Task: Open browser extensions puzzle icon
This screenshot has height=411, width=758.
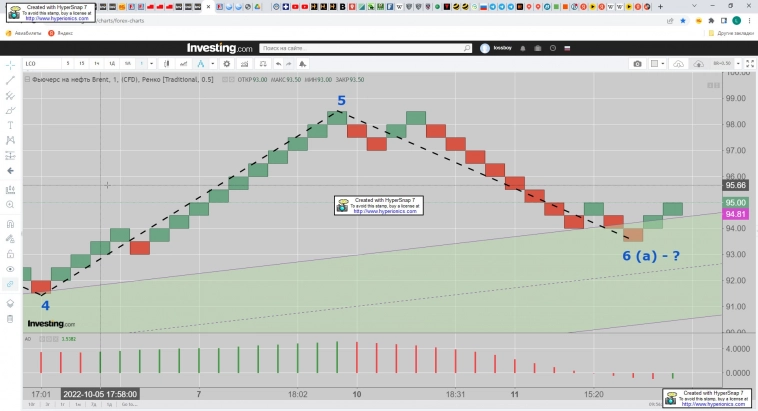Action: (711, 21)
